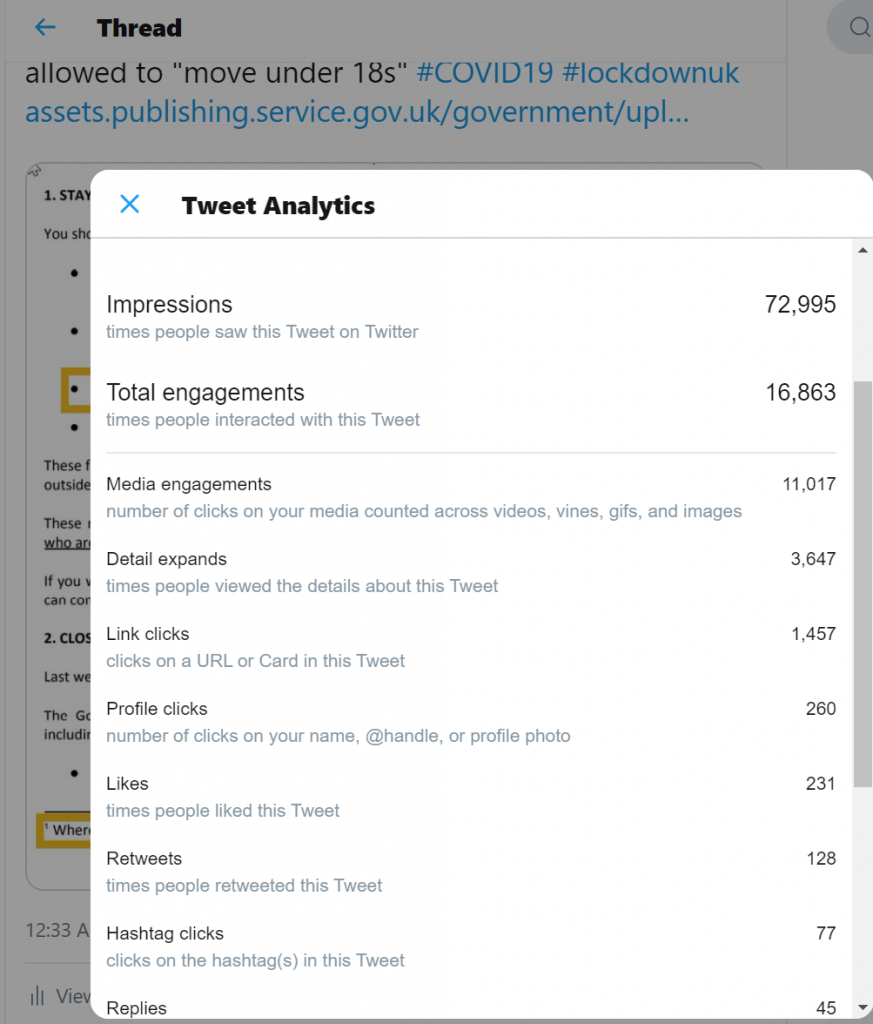Open the #lockdownuk hashtag link

(650, 72)
